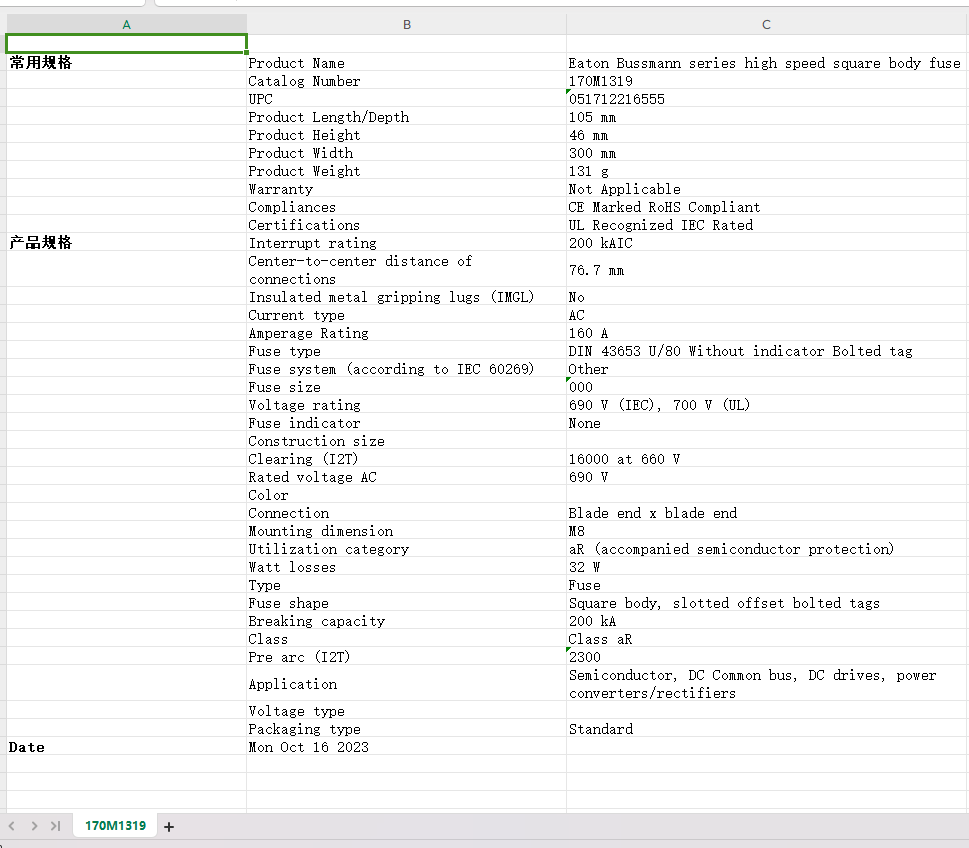Click the Interrupt rating label
Screen dimensions: 969x848
coord(407,243)
